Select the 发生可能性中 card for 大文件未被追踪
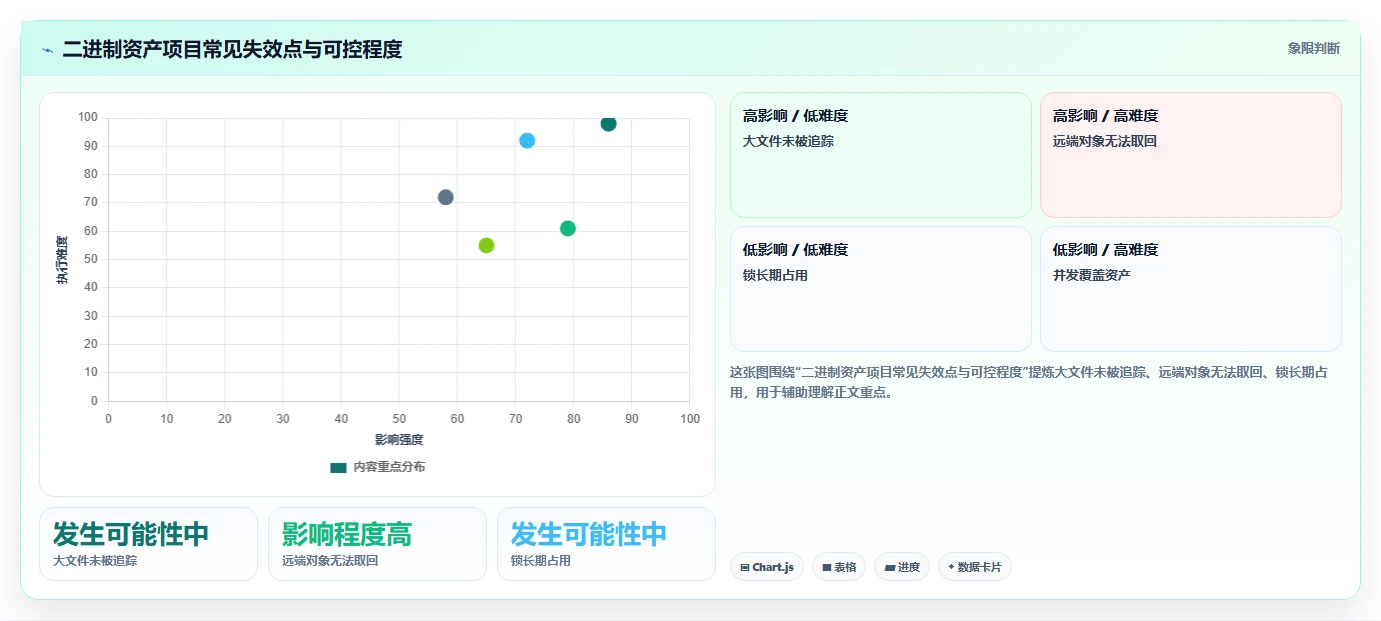Screen dimensions: 1381x621 coord(148,544)
